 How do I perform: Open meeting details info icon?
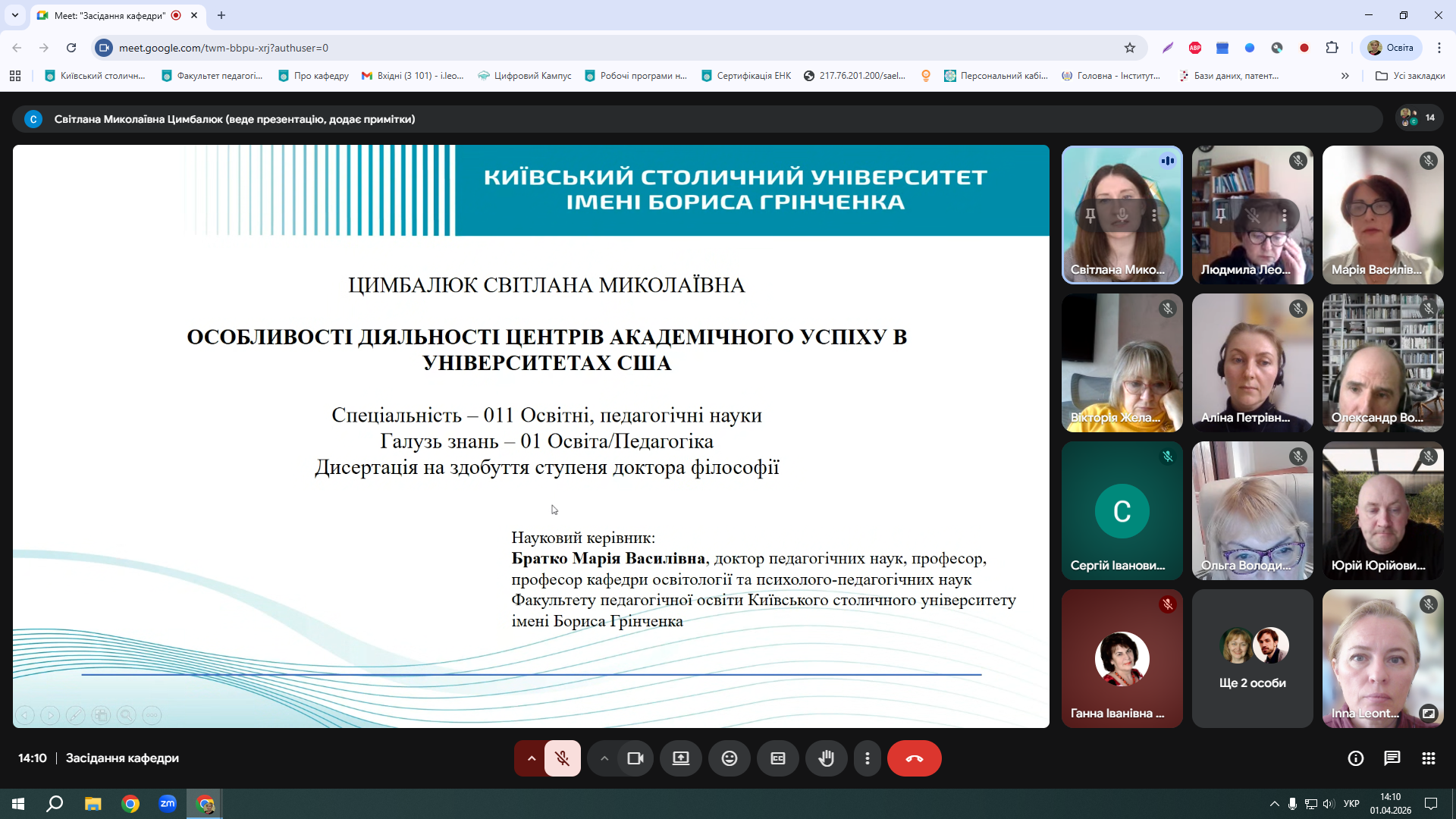tap(1355, 758)
